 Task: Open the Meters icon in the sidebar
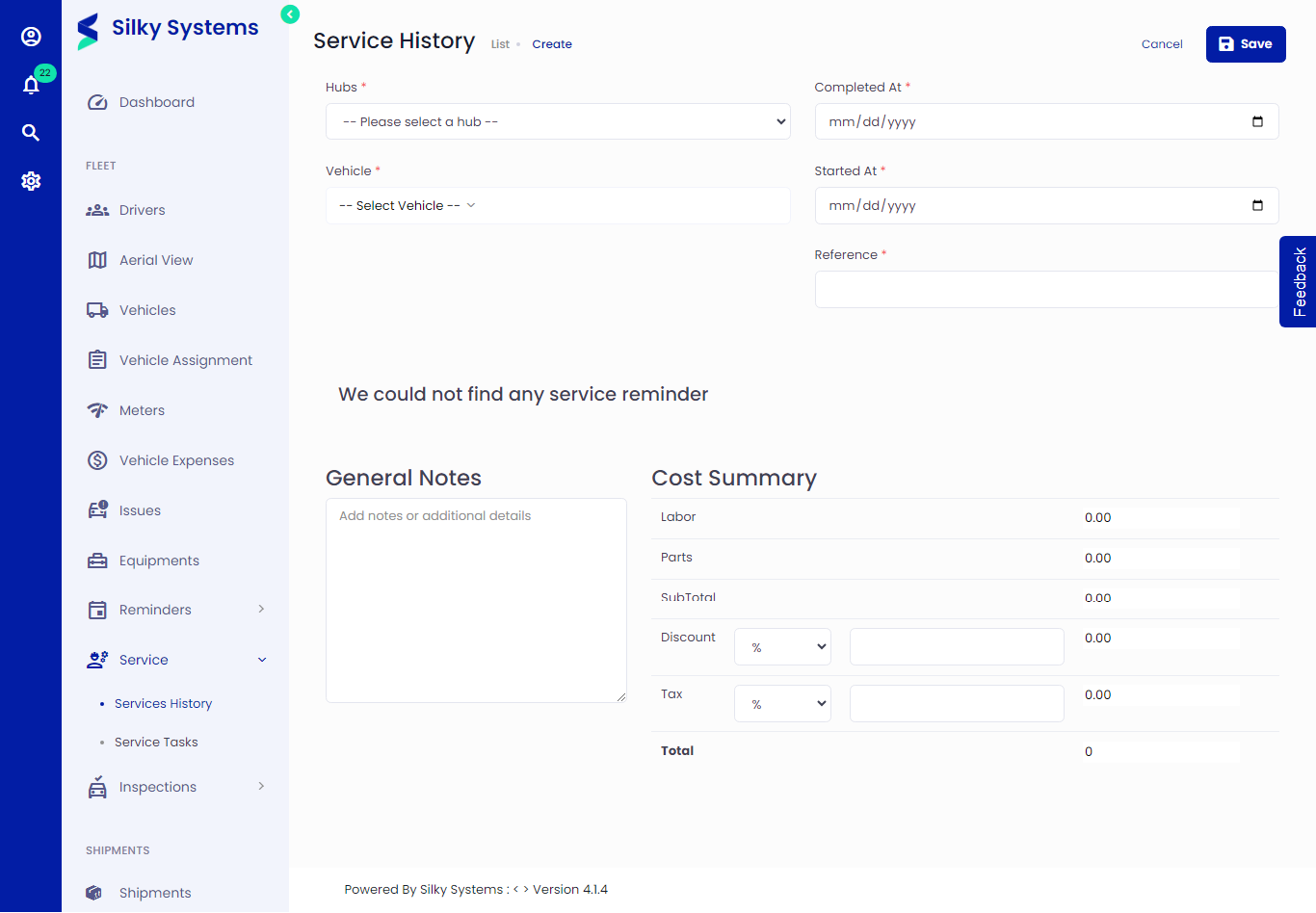97,409
